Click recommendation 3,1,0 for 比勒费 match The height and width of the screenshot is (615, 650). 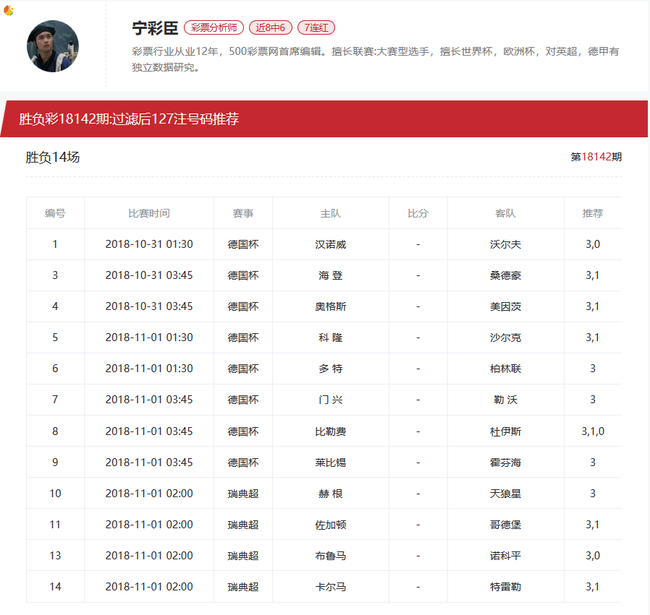click(593, 431)
